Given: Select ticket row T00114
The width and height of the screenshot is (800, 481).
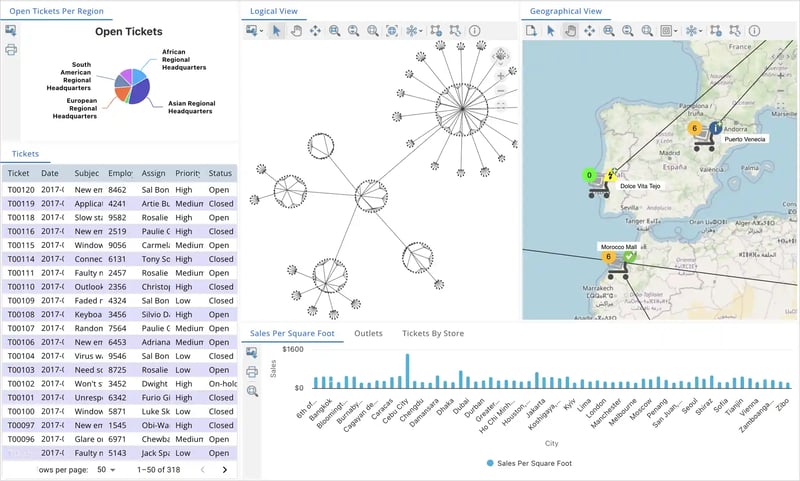Looking at the screenshot, I should coord(119,259).
